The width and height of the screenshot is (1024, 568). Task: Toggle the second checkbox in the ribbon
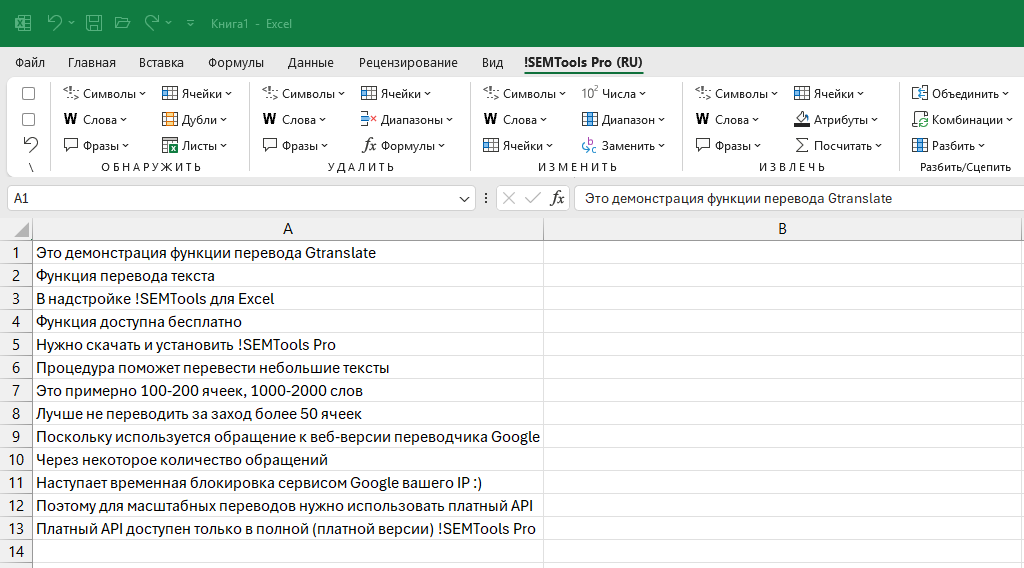pyautogui.click(x=29, y=119)
